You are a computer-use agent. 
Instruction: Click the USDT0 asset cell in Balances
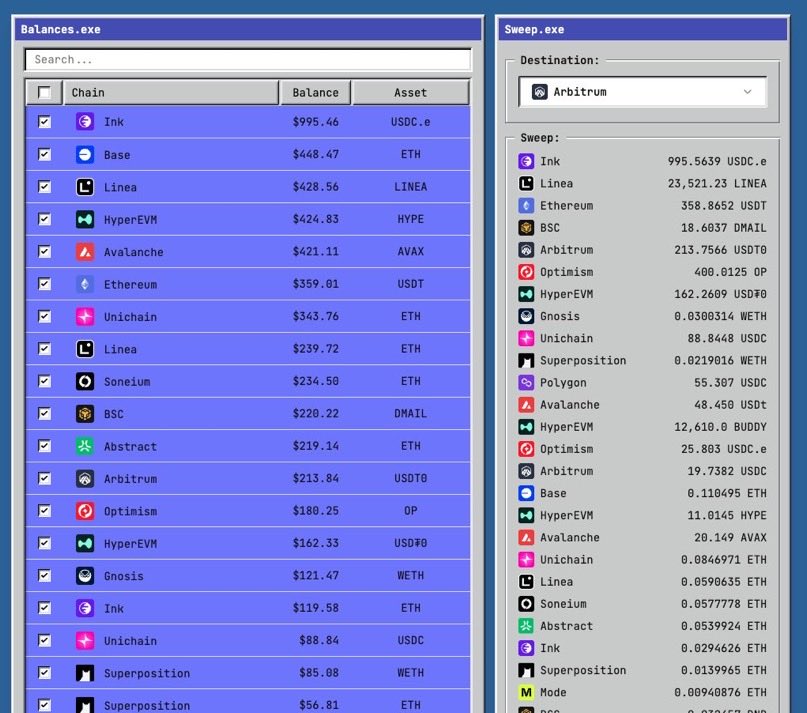[x=410, y=479]
